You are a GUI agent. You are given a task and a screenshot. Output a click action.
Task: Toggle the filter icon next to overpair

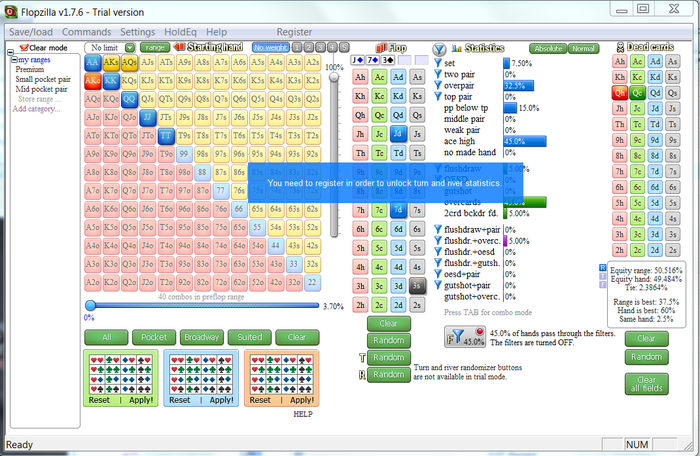pos(438,85)
